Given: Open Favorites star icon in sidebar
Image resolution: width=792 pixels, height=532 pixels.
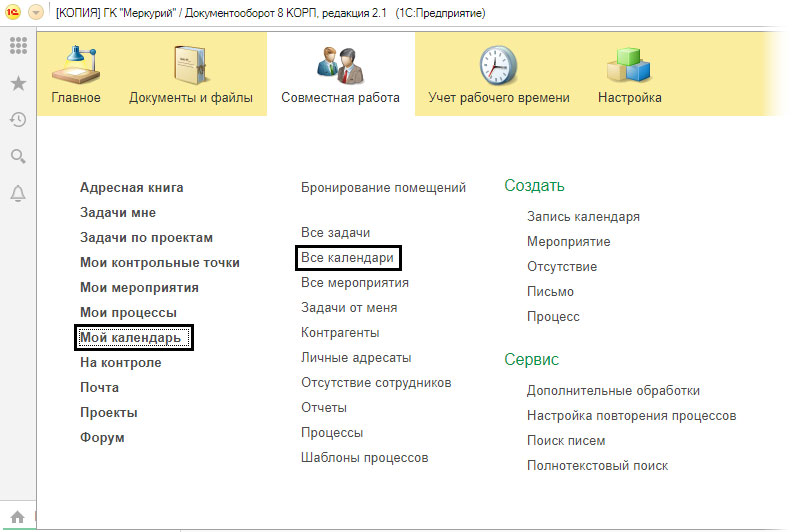Looking at the screenshot, I should (18, 83).
